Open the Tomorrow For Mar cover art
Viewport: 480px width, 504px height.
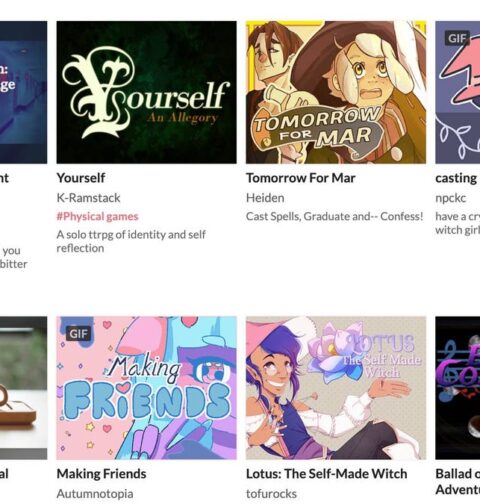[336, 92]
